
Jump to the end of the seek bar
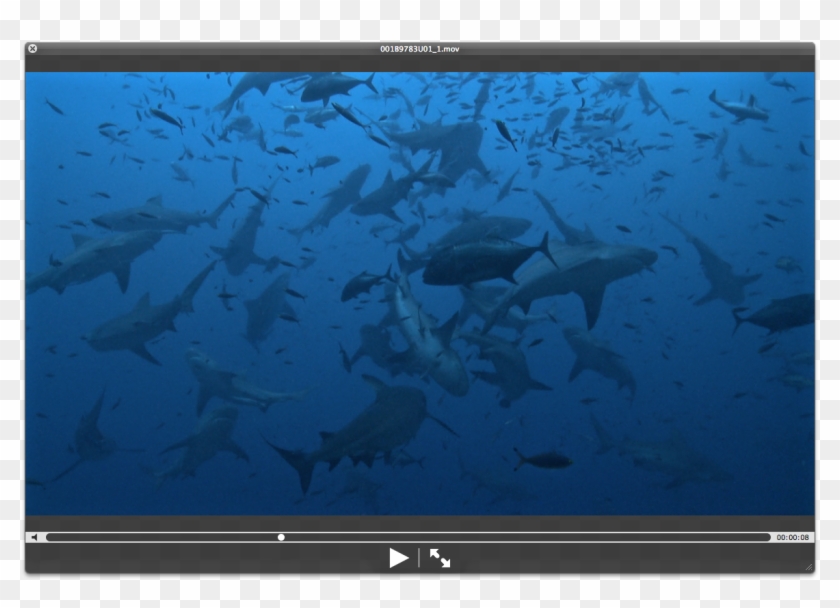pos(768,537)
